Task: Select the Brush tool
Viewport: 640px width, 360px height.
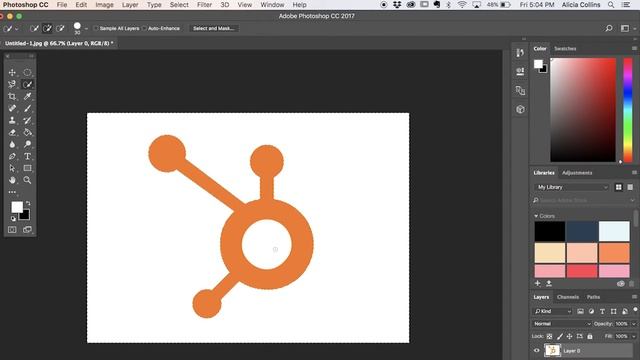Action: (27, 108)
